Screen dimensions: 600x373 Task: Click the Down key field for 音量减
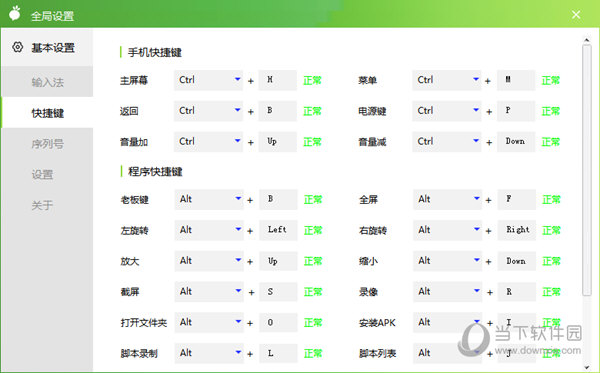(x=516, y=142)
